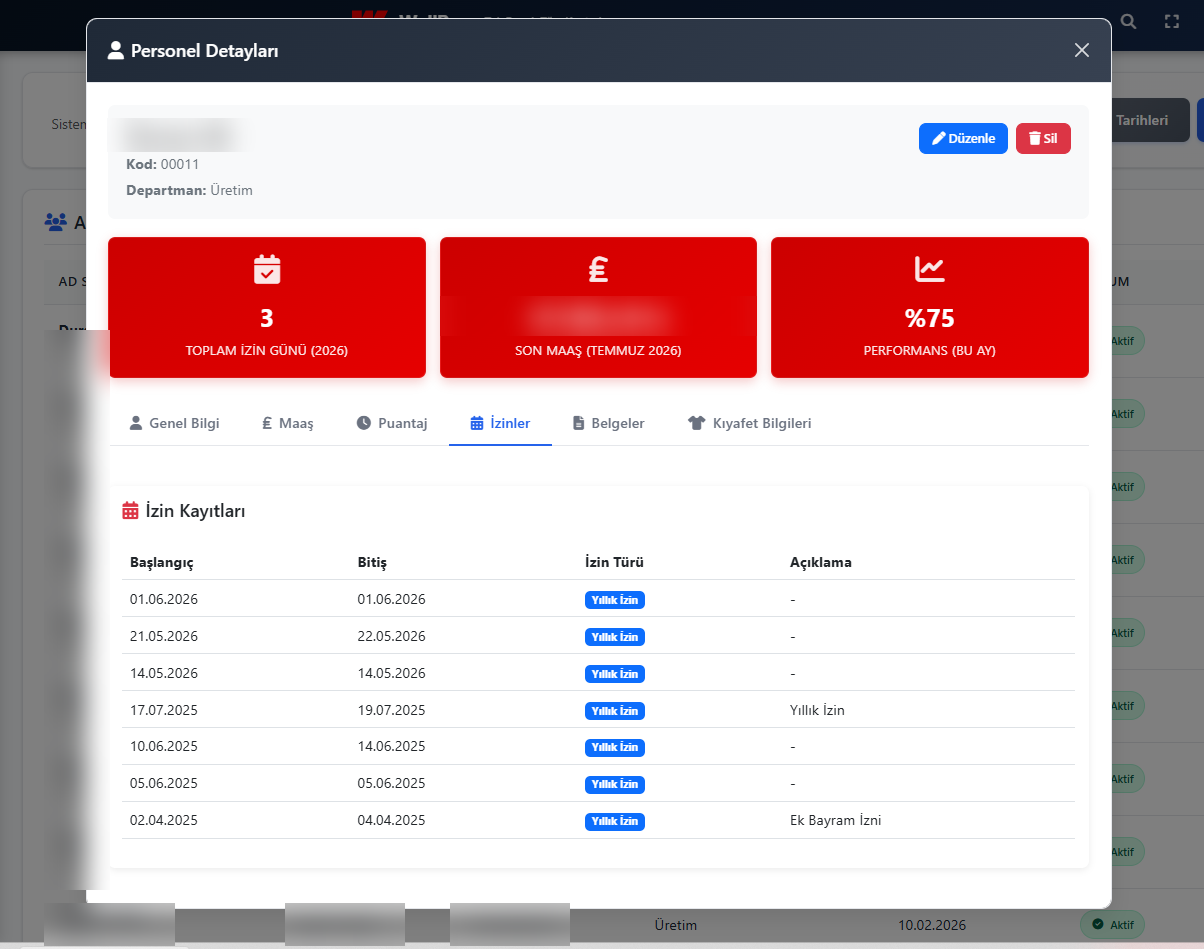1204x949 pixels.
Task: Click the Açıklama column header
Action: pyautogui.click(x=821, y=562)
